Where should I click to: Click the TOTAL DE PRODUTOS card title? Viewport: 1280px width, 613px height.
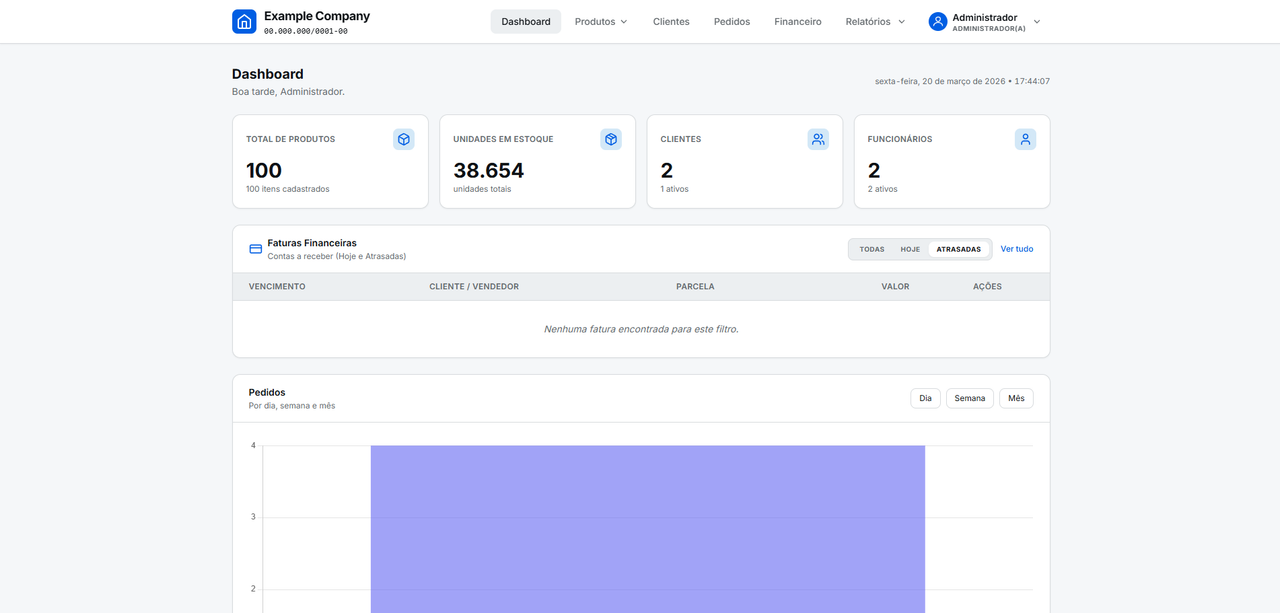pyautogui.click(x=291, y=139)
